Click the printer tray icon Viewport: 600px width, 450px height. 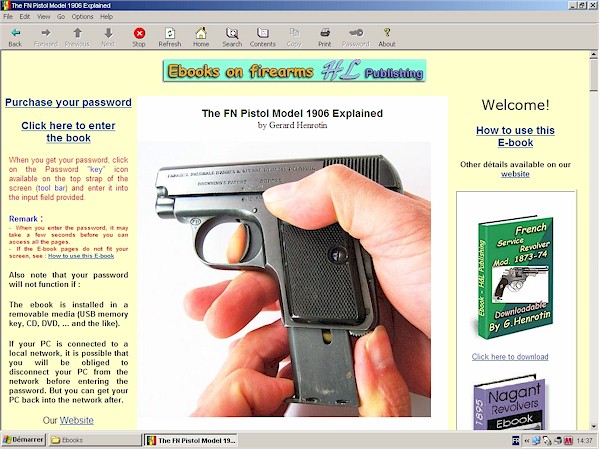(558, 441)
